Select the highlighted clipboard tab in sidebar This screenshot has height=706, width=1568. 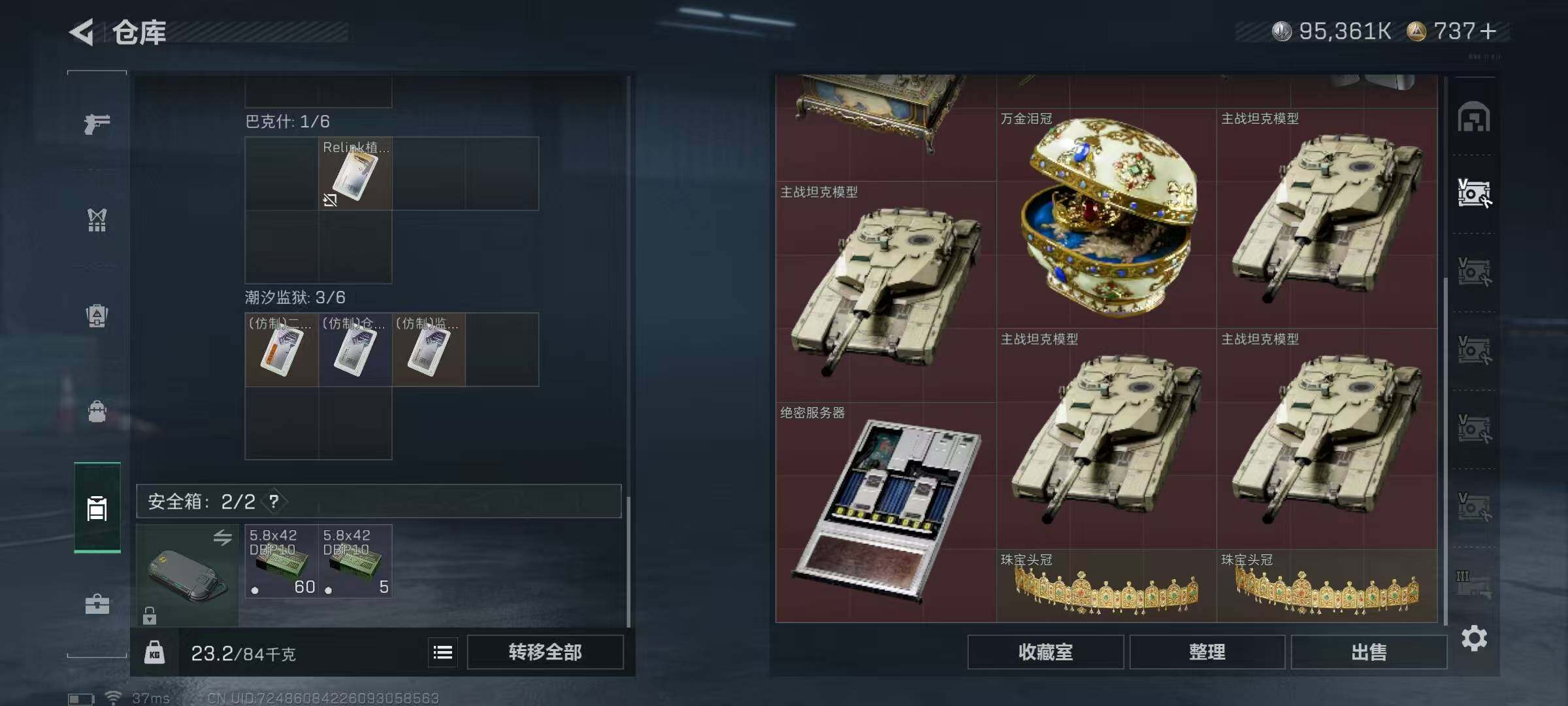[x=97, y=508]
